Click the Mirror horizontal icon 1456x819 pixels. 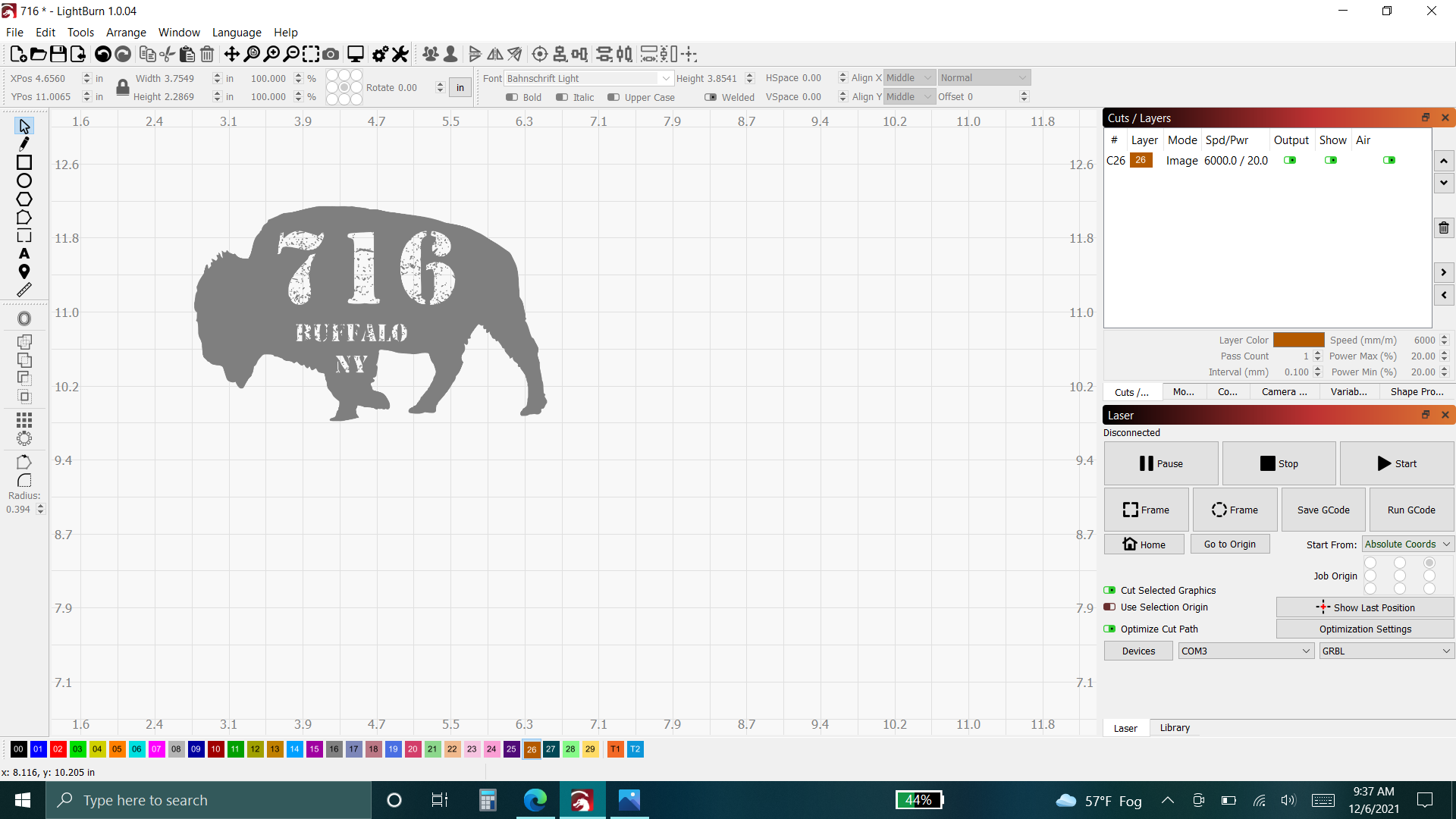click(x=494, y=54)
